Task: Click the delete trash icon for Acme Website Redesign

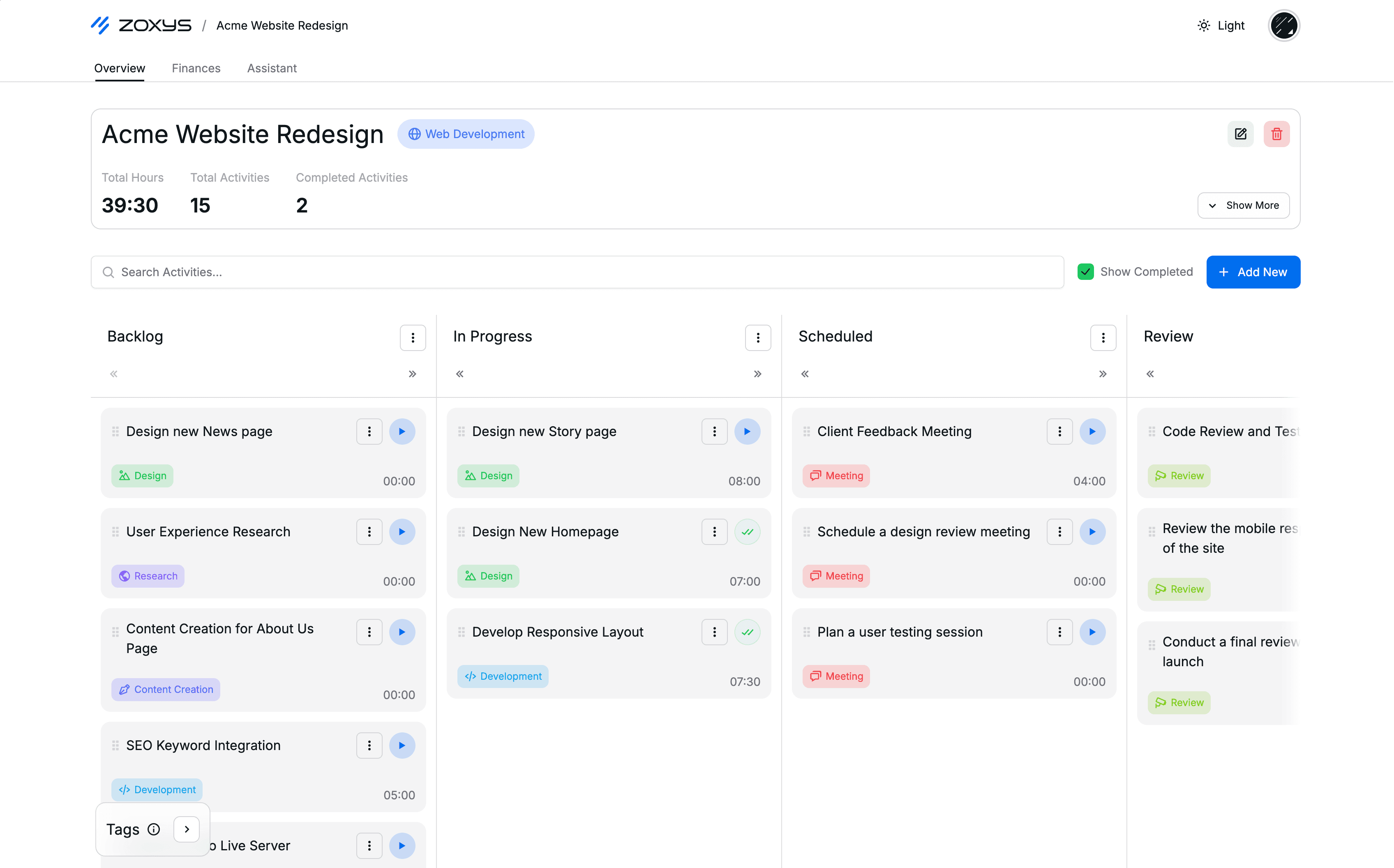Action: pos(1277,134)
